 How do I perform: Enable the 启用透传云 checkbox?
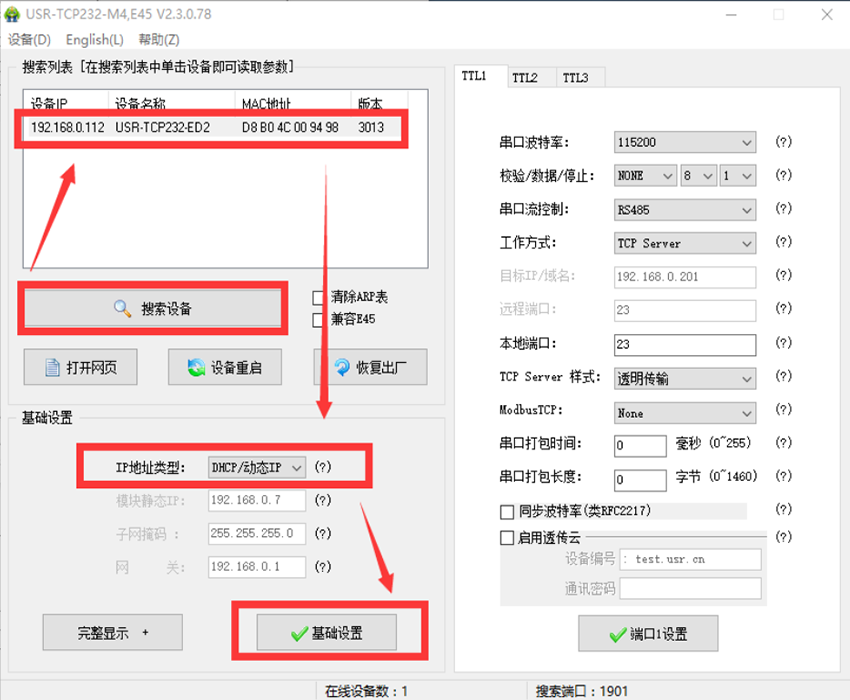coord(507,537)
